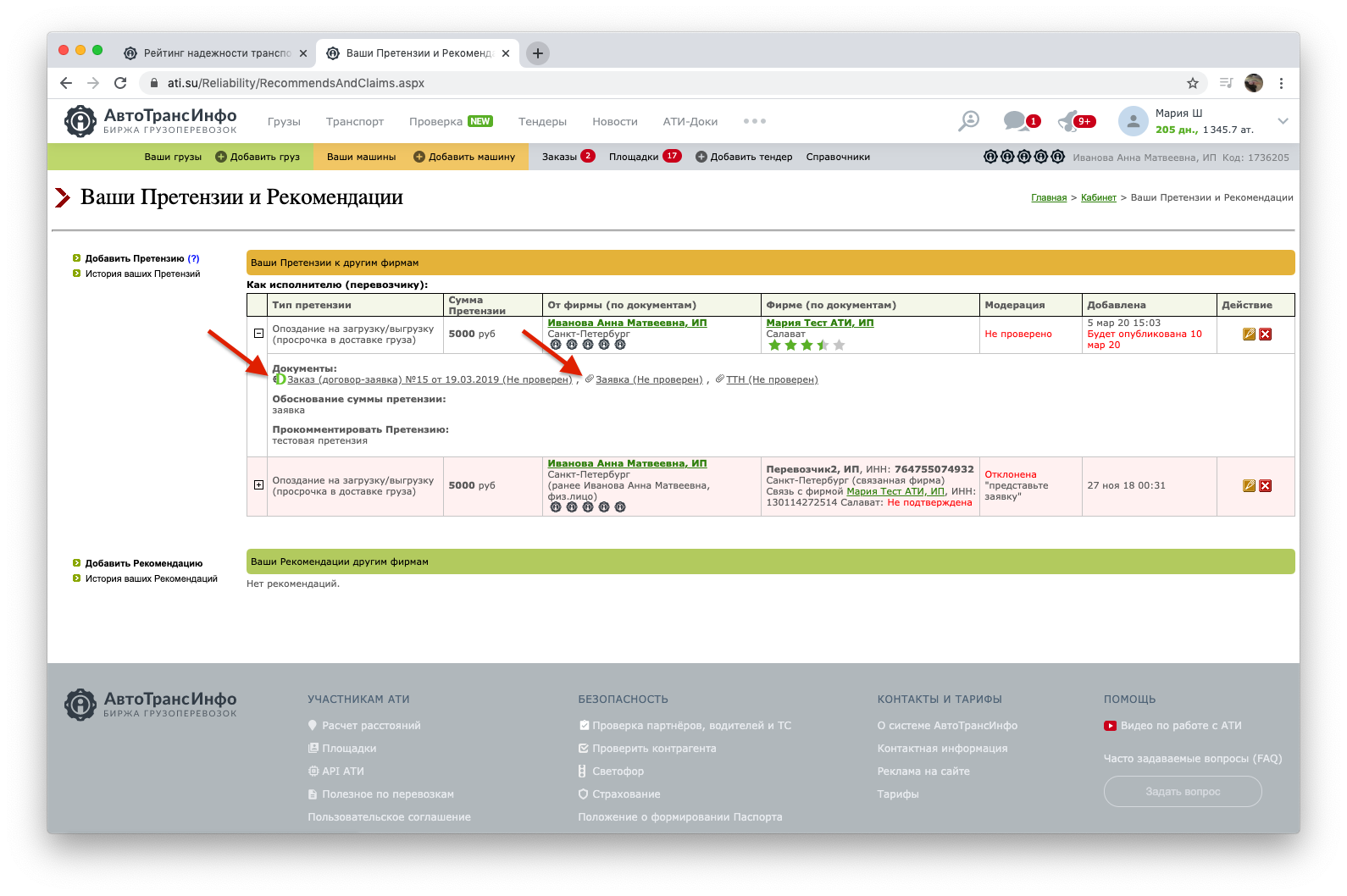Open Иванова Анна Матвеевна link in first row
This screenshot has height=896, width=1347.
[x=627, y=323]
